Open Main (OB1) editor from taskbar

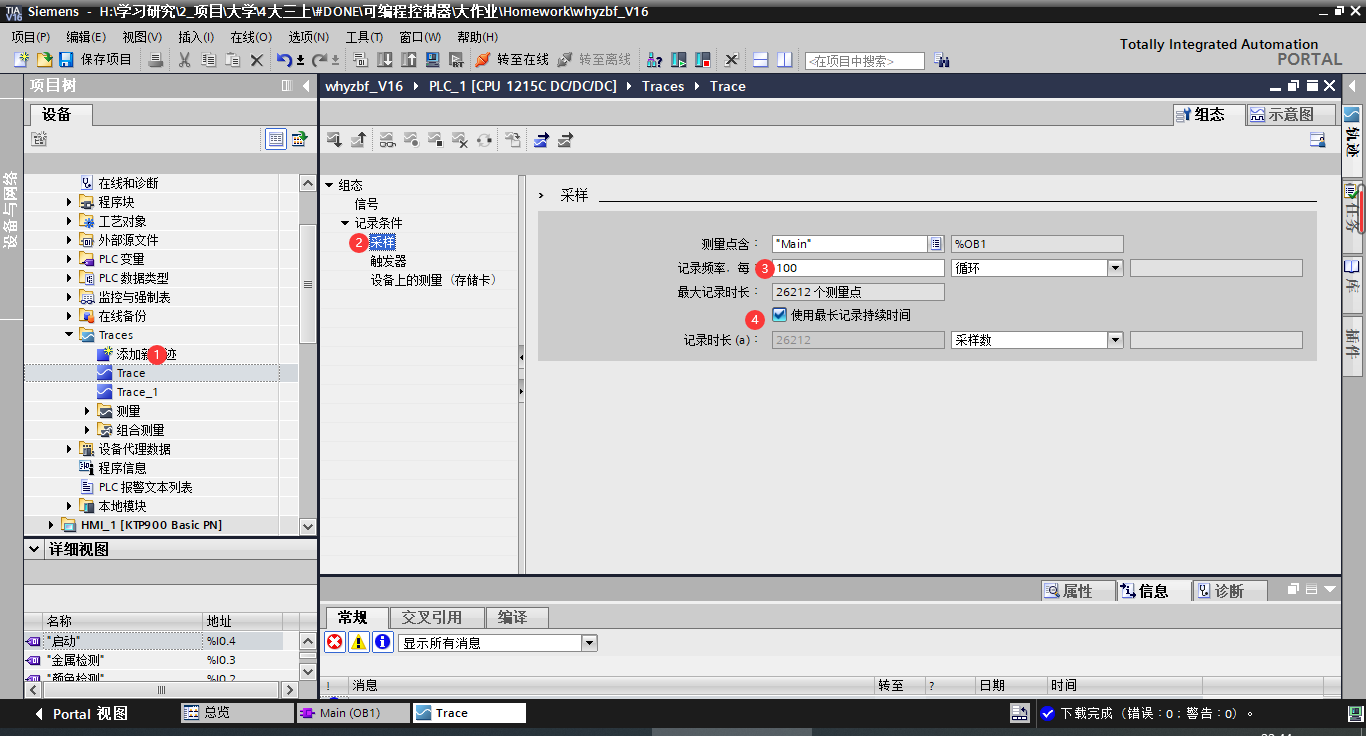pyautogui.click(x=353, y=713)
